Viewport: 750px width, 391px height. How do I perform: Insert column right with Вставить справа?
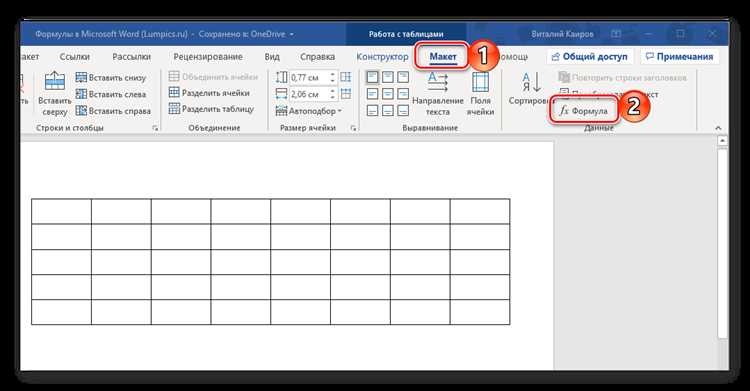tap(113, 111)
